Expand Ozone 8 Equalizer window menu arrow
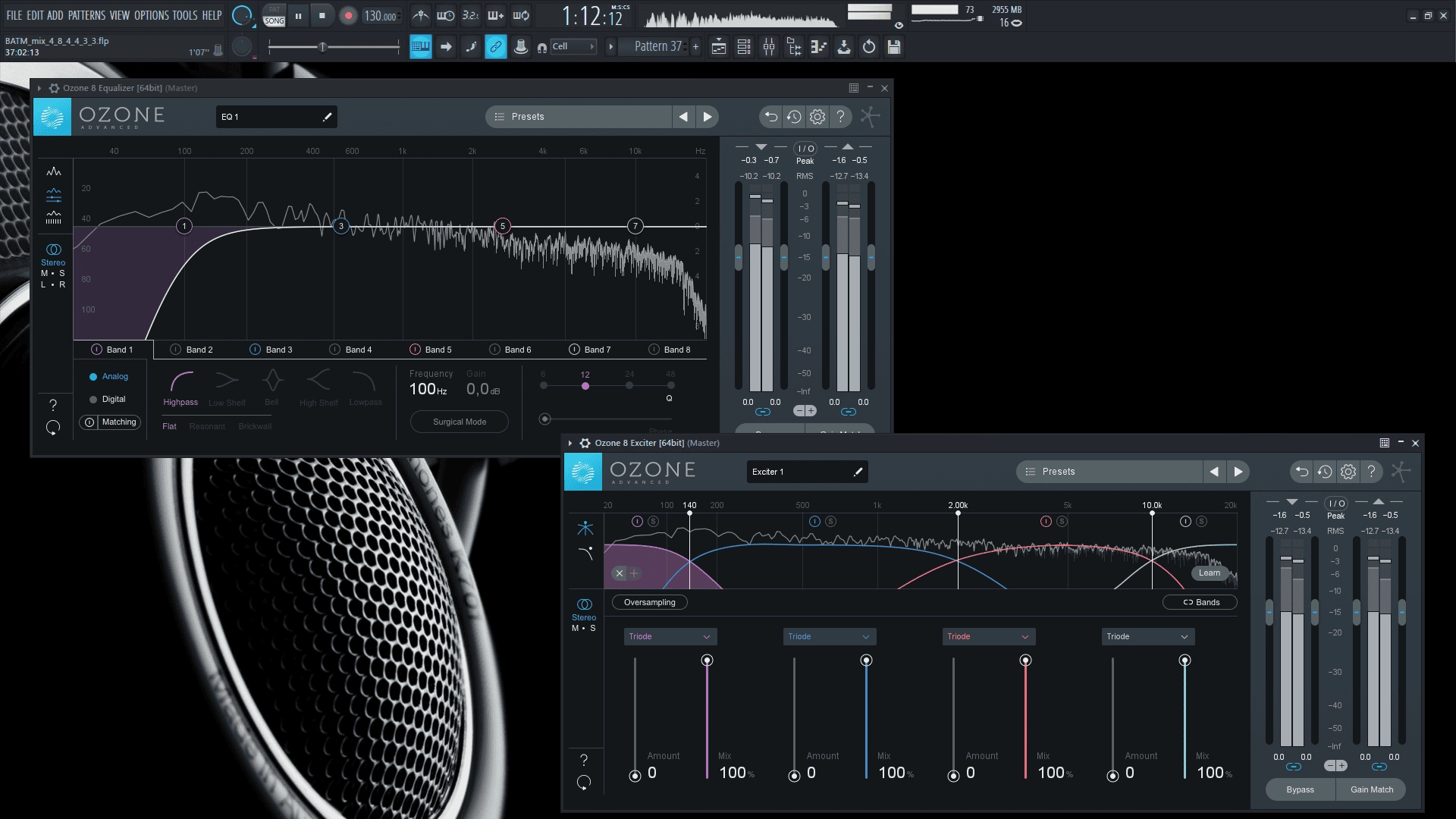This screenshot has width=1456, height=819. (x=39, y=88)
